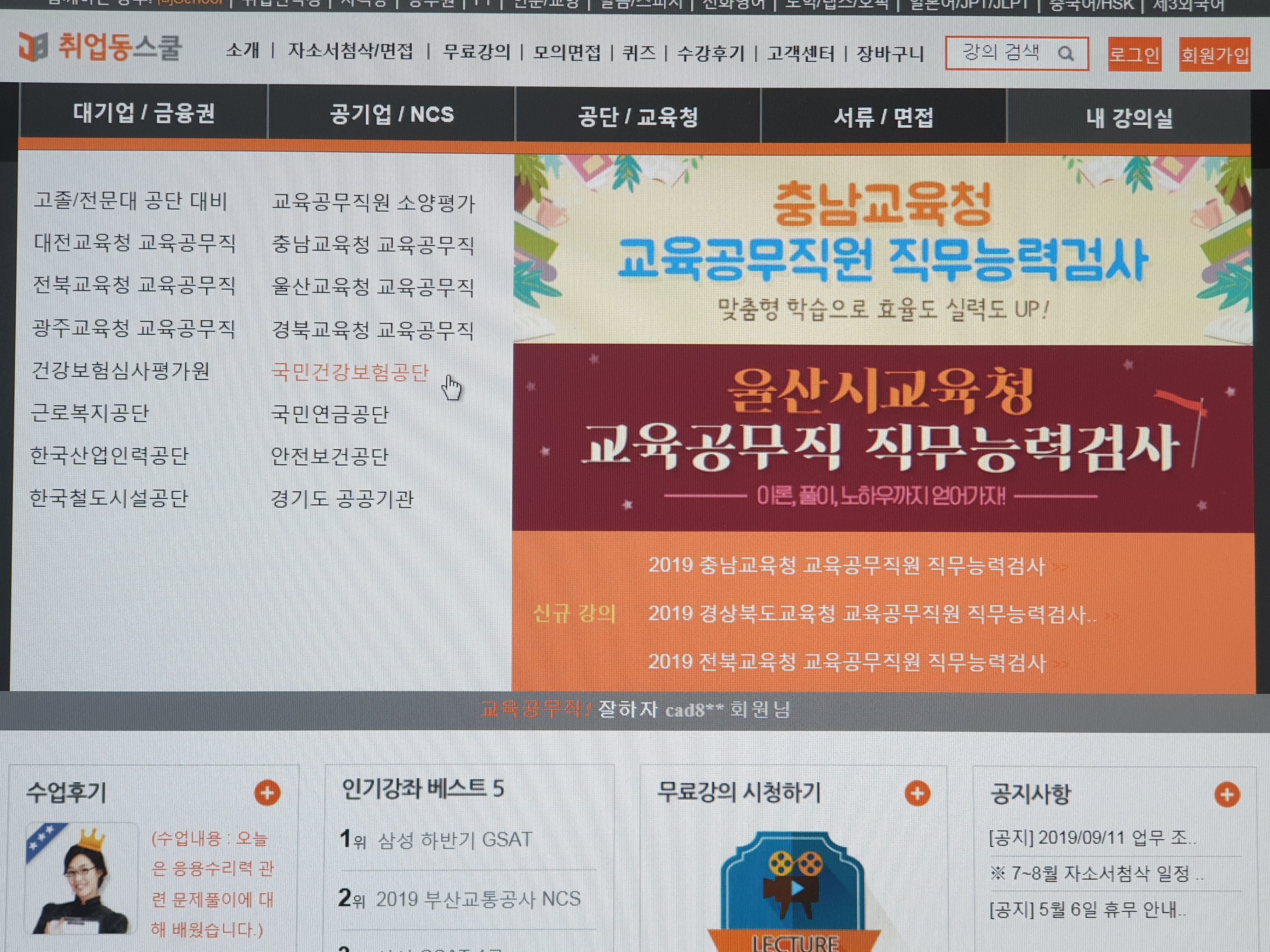1270x952 pixels.
Task: Select the 공기업 / NCS tab
Action: (x=392, y=115)
